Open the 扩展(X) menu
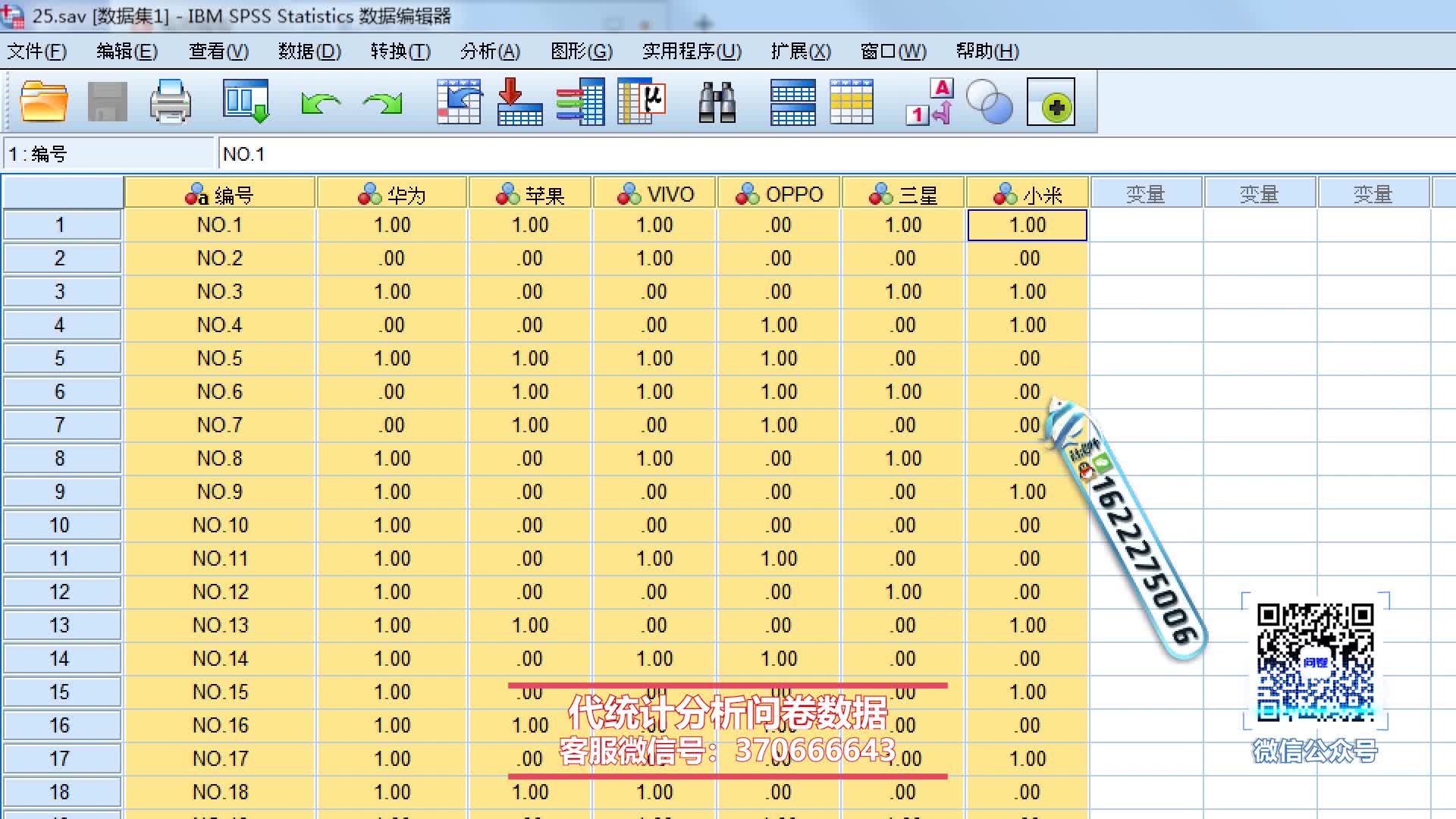Image resolution: width=1456 pixels, height=819 pixels. coord(801,52)
